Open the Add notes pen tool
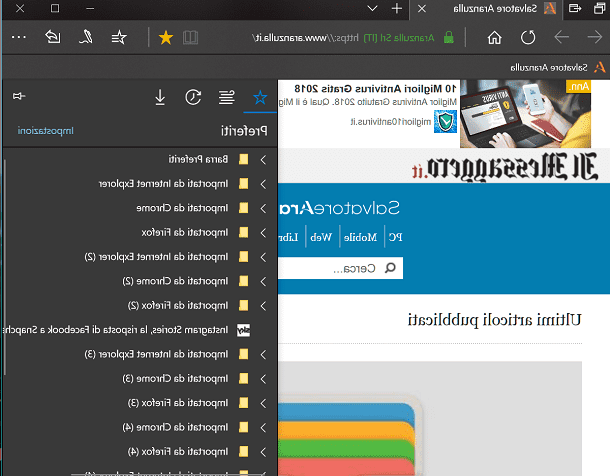The image size is (610, 476). 86,37
